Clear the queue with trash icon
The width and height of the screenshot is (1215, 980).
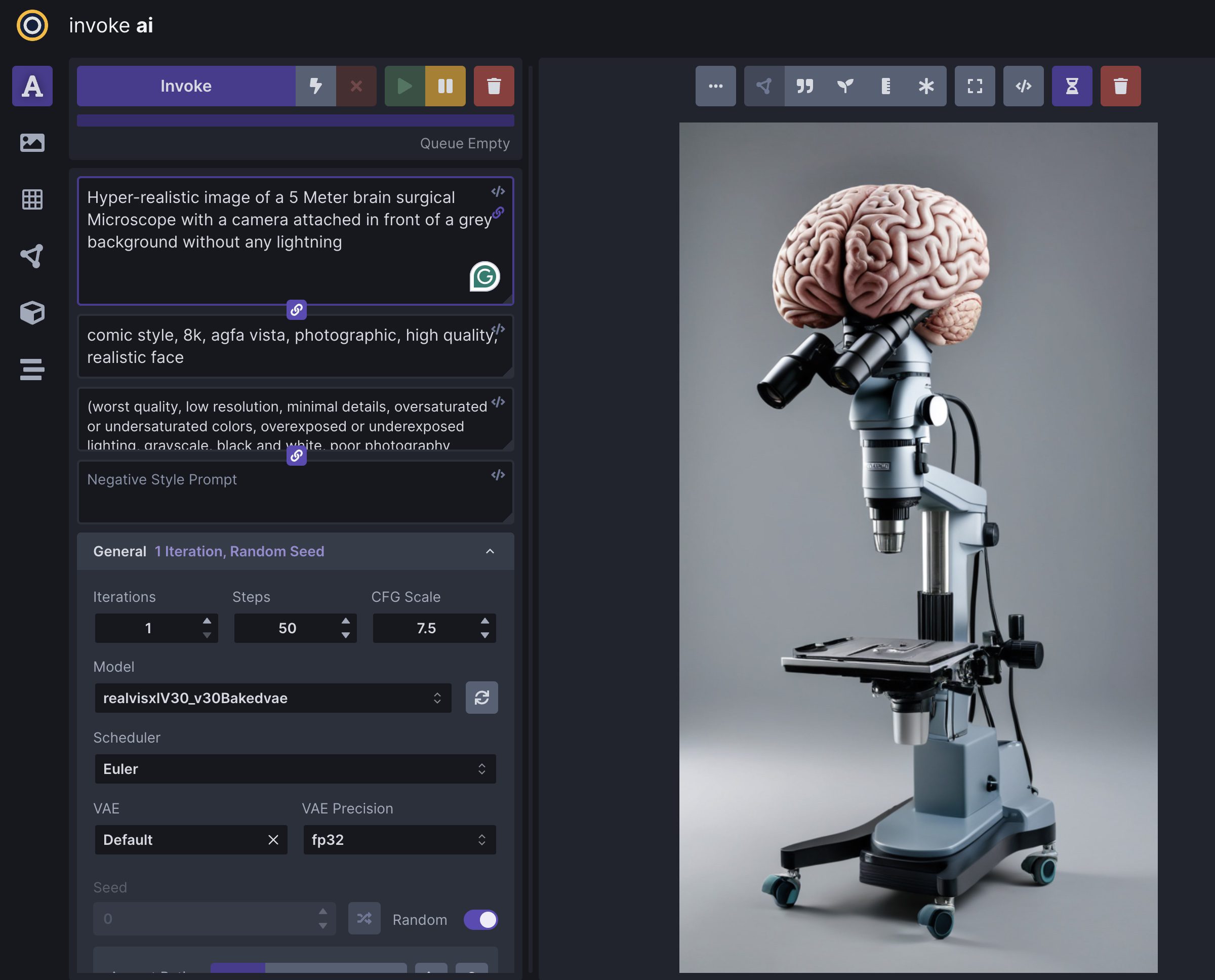[x=494, y=86]
